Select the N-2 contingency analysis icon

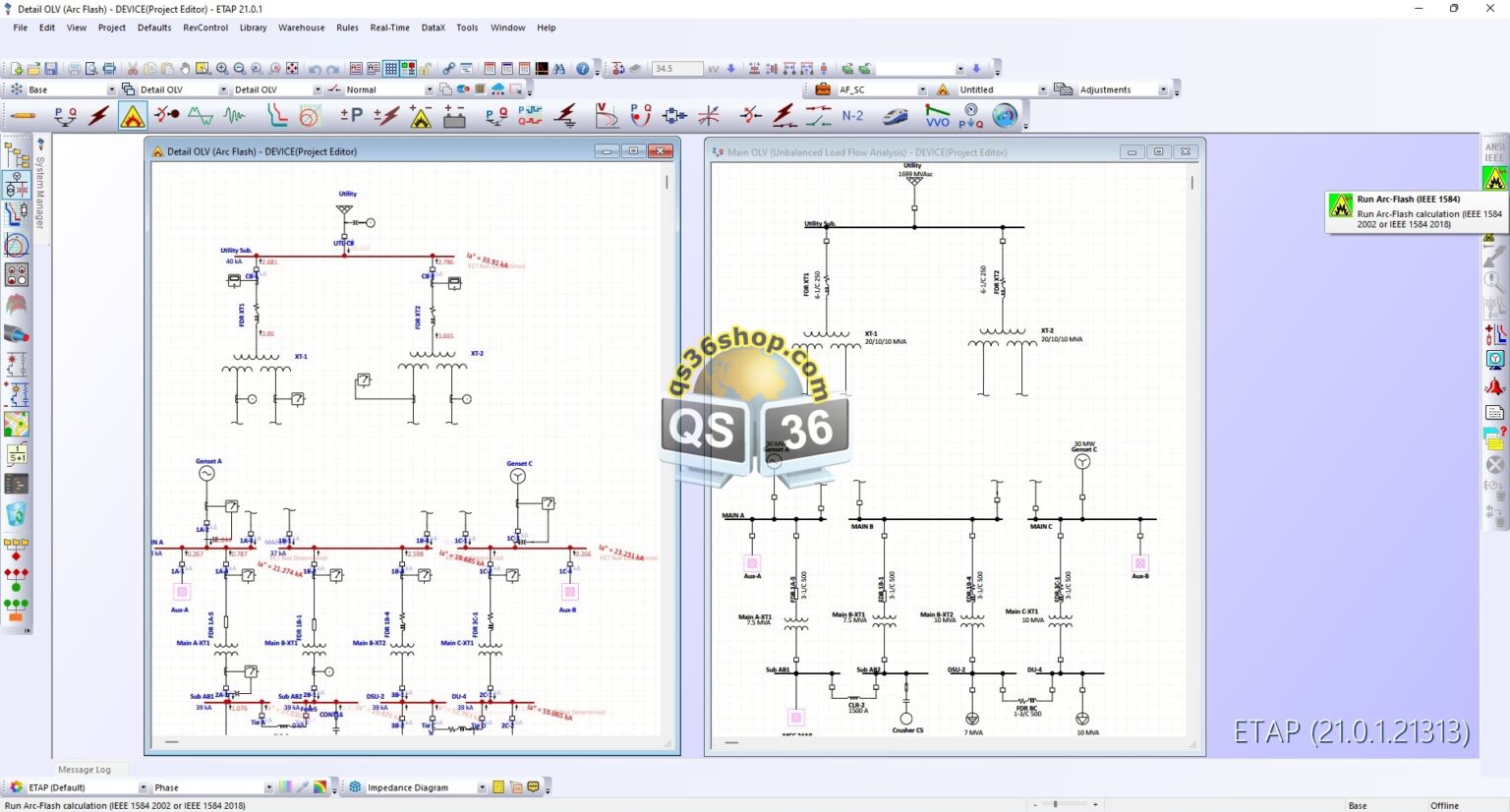coord(852,116)
